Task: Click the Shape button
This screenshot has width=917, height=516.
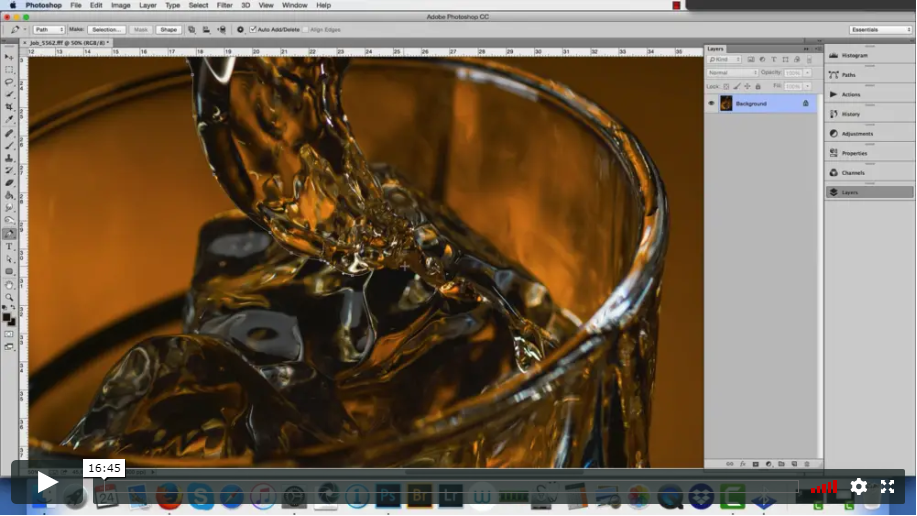Action: tap(168, 29)
